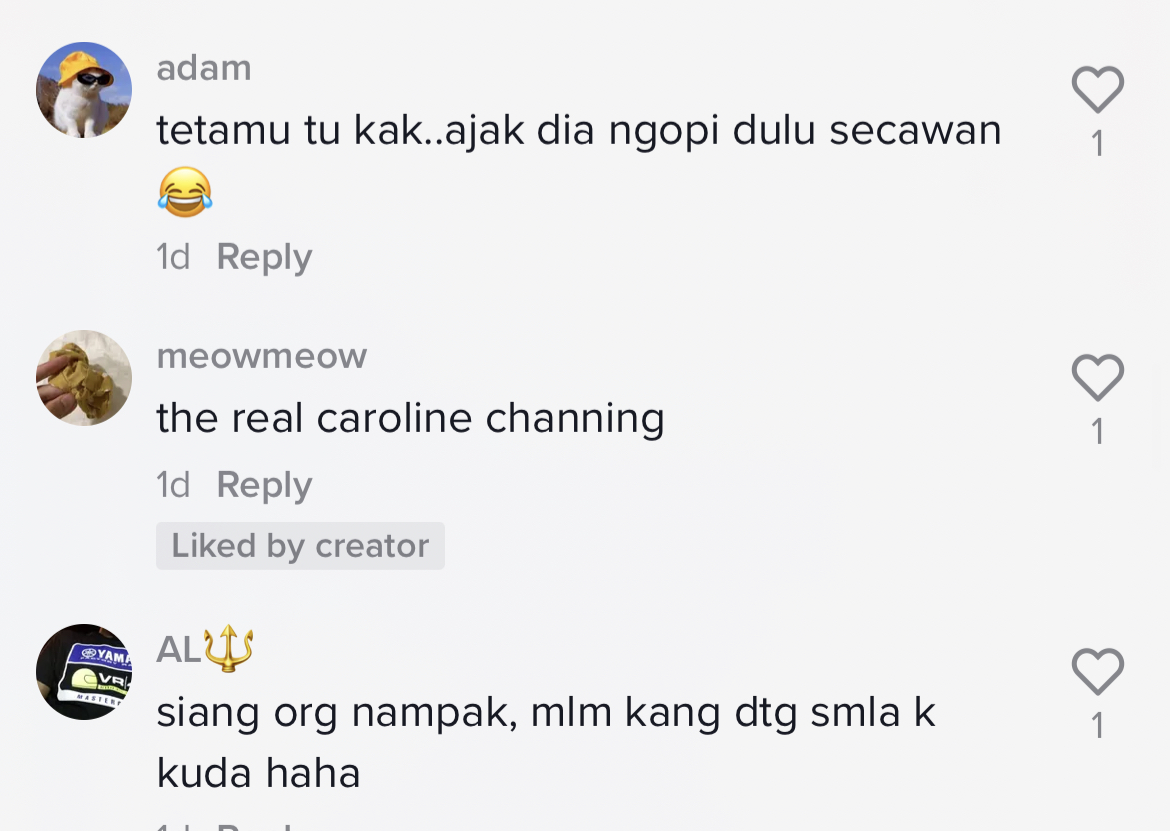Screen dimensions: 1170x831
Task: Click the 'siang org nampak' comment text
Action: click(545, 712)
